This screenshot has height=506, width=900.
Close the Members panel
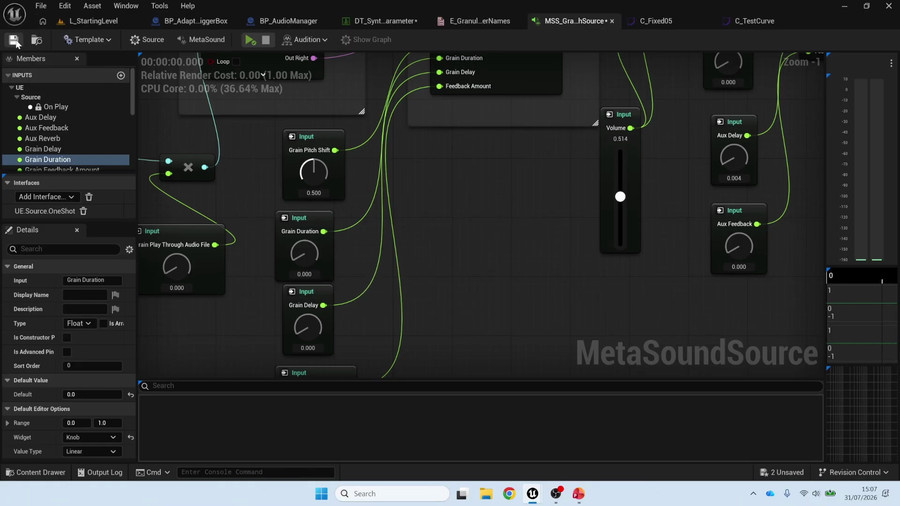pos(77,59)
